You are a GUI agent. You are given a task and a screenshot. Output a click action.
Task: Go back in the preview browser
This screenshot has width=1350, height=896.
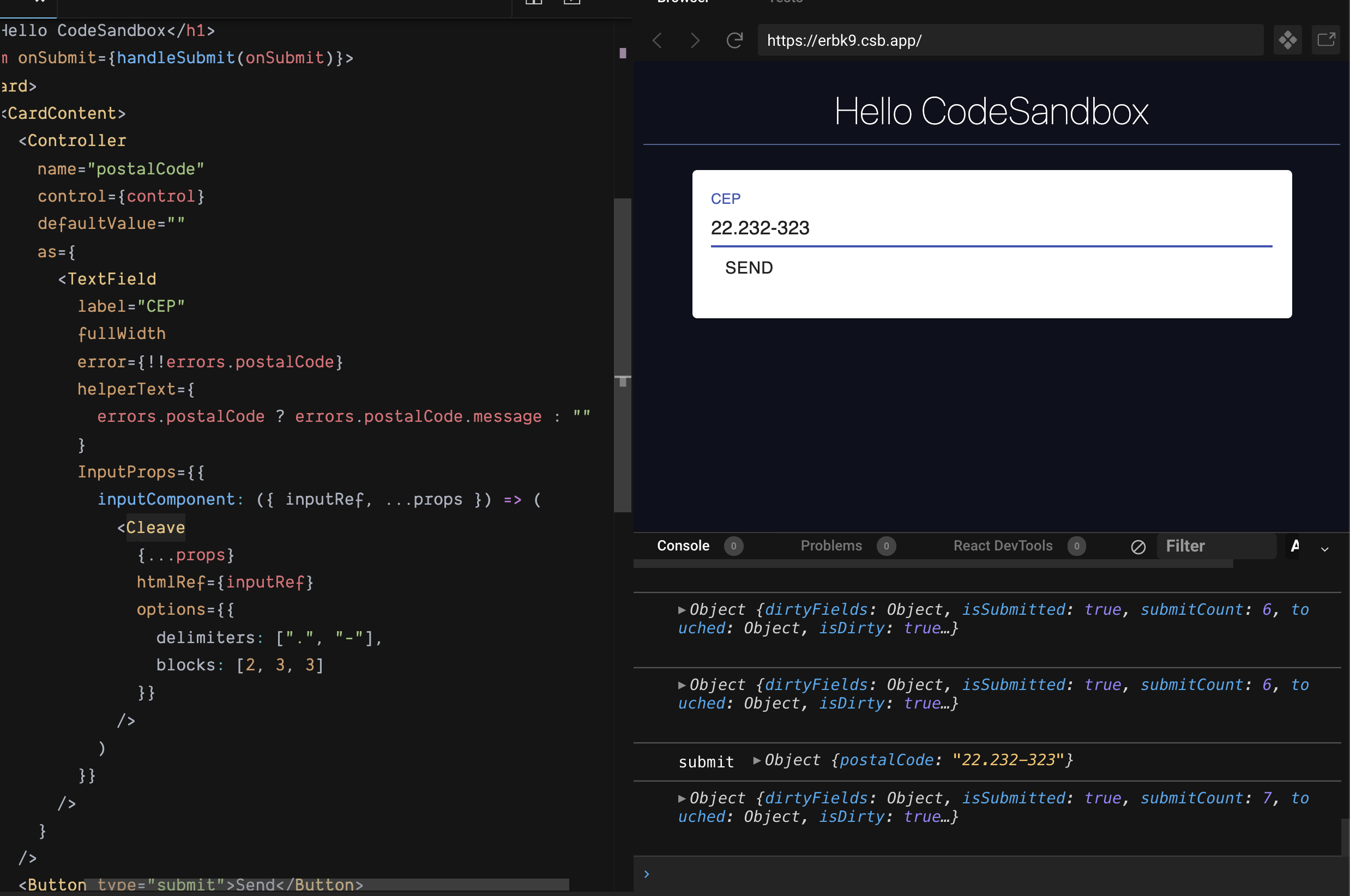[x=658, y=40]
